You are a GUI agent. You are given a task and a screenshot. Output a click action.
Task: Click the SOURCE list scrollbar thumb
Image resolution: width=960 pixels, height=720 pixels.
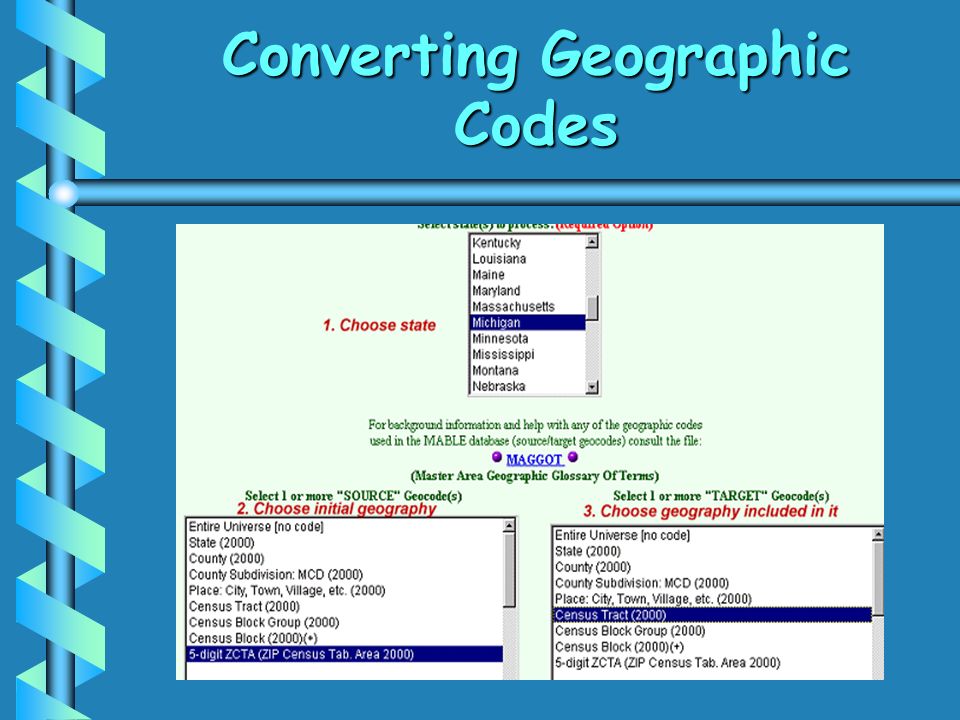(509, 570)
